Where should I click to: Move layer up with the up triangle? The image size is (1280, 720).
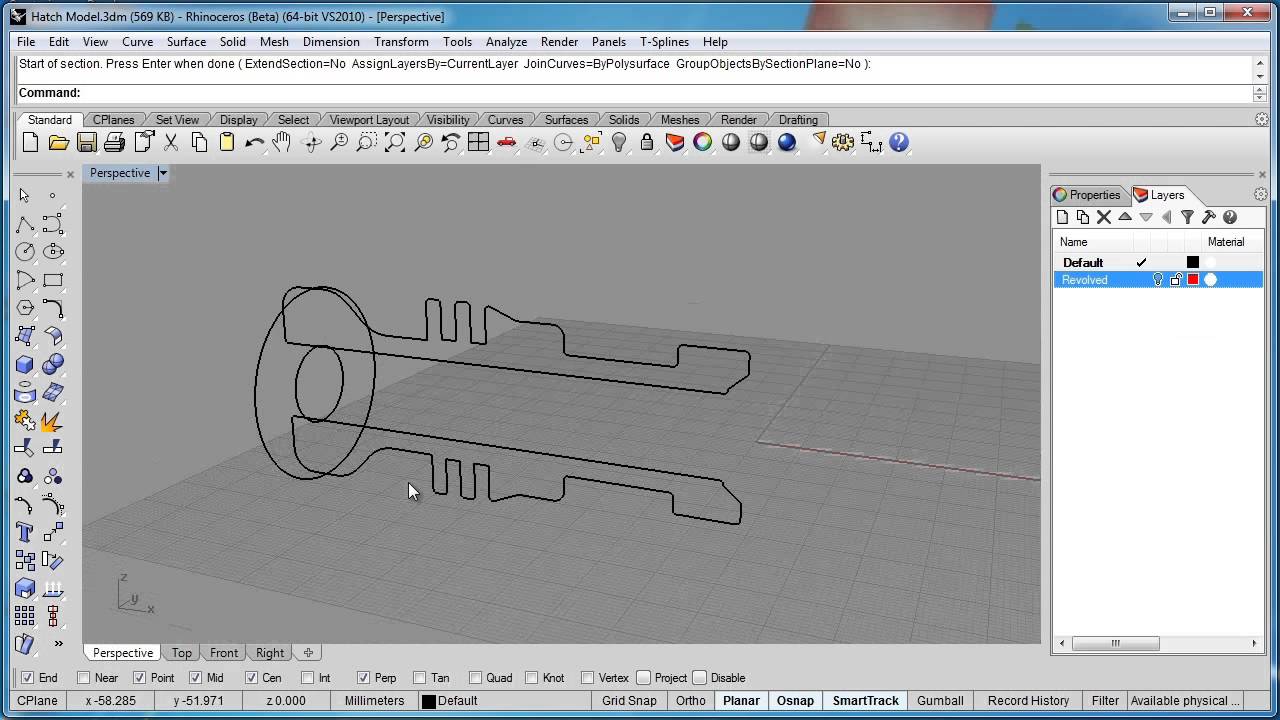pos(1125,217)
